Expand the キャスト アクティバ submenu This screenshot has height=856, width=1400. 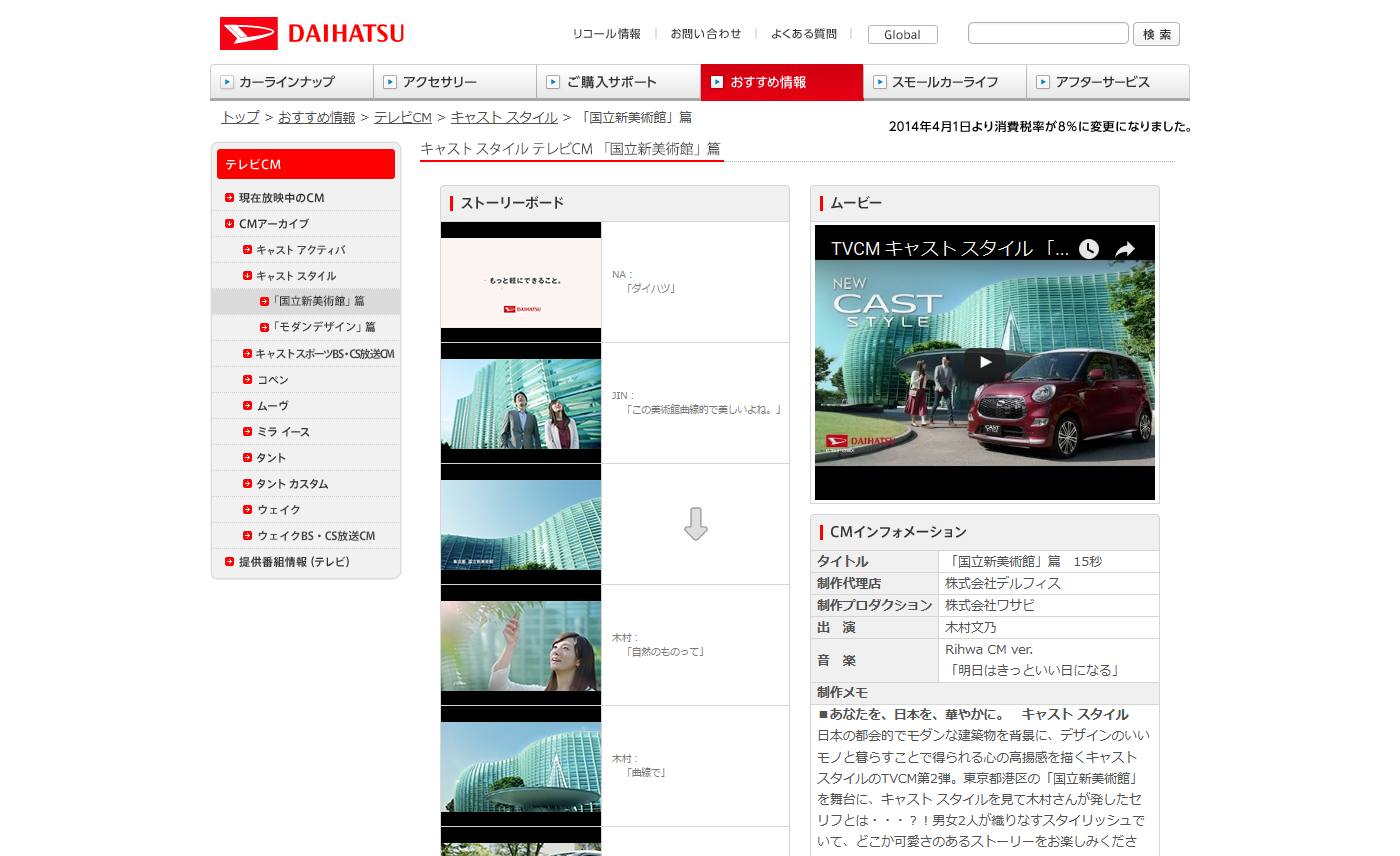(247, 250)
